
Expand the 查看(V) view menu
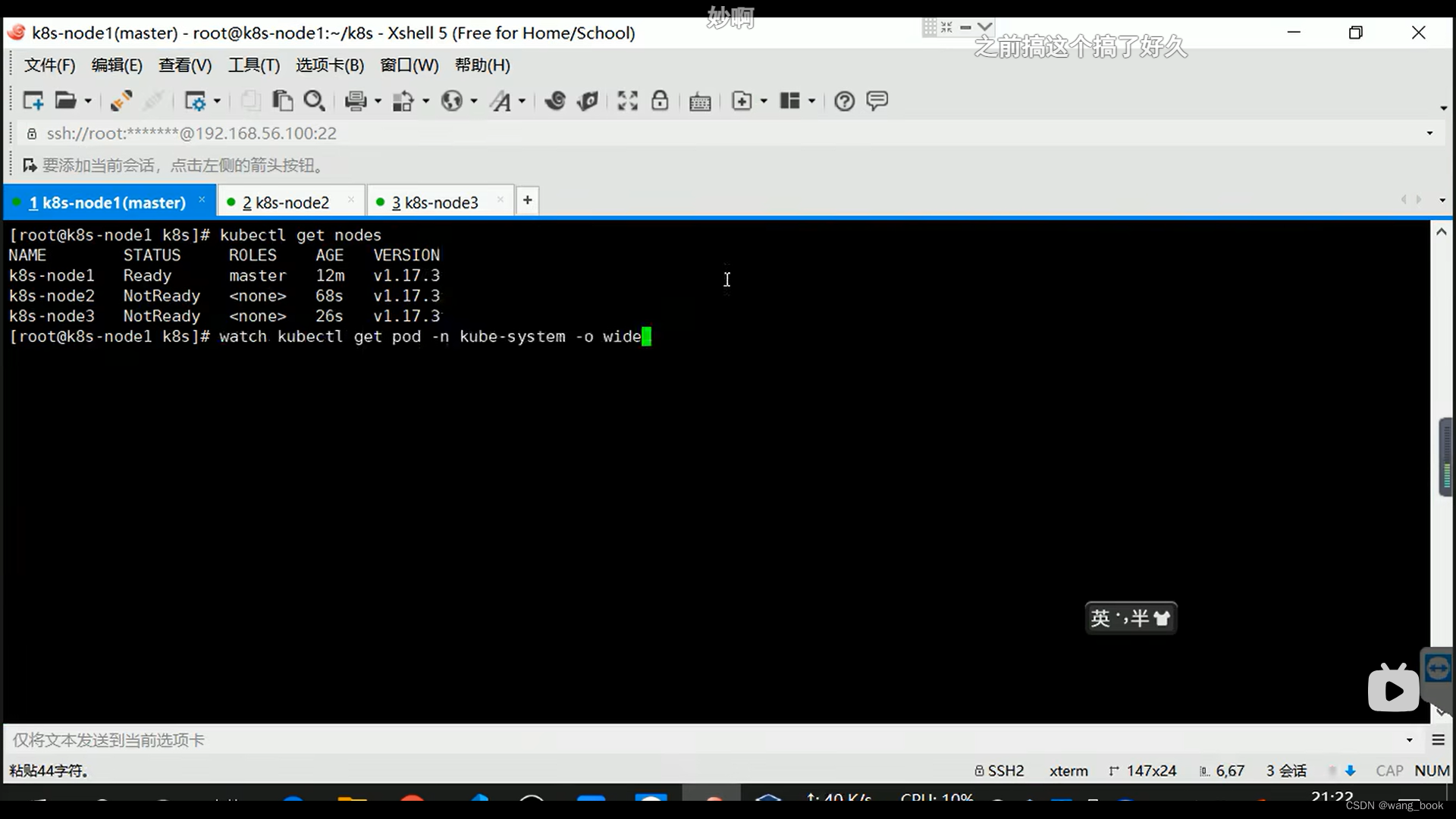pyautogui.click(x=185, y=65)
